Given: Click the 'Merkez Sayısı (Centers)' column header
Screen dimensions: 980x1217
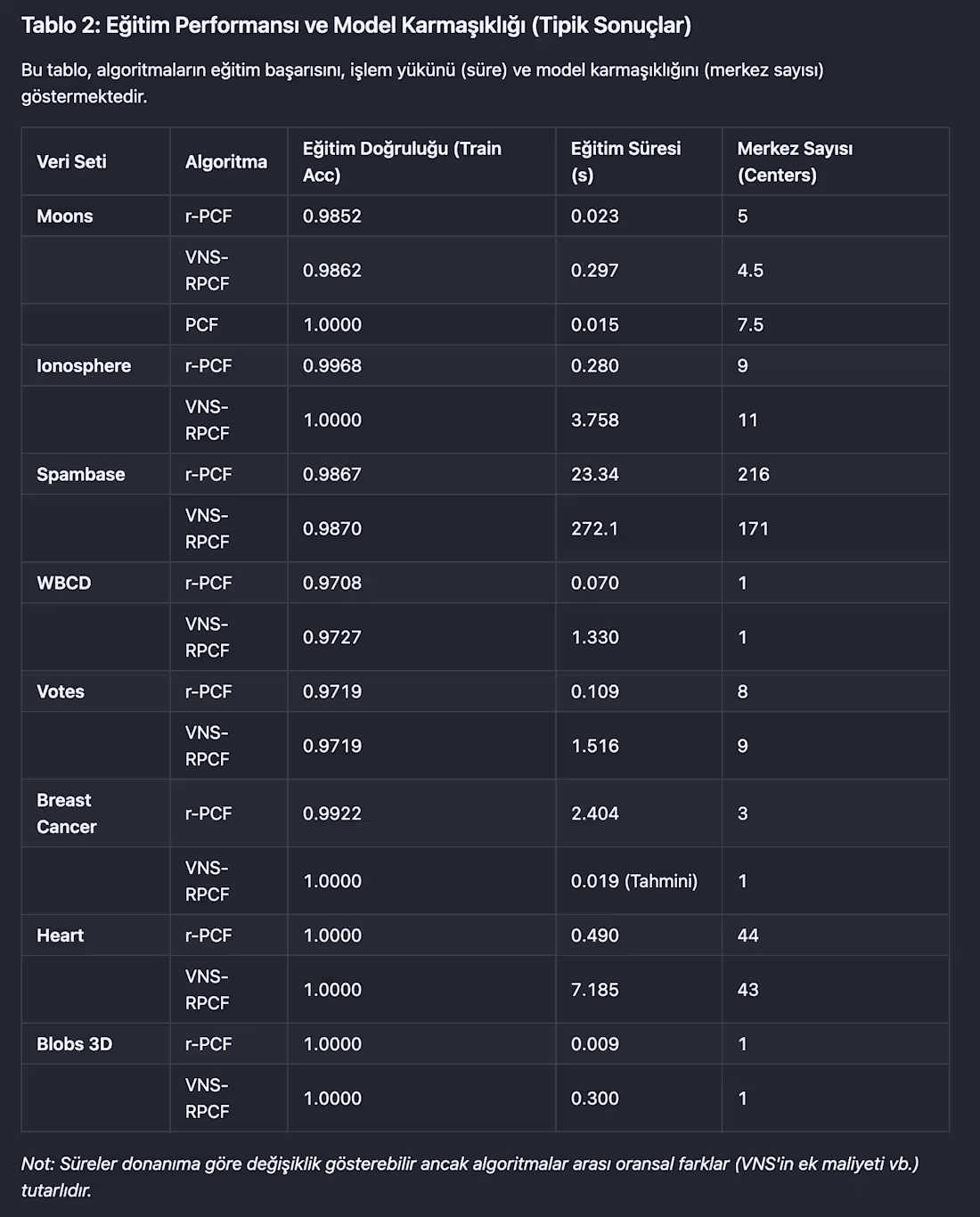Looking at the screenshot, I should pyautogui.click(x=795, y=161).
